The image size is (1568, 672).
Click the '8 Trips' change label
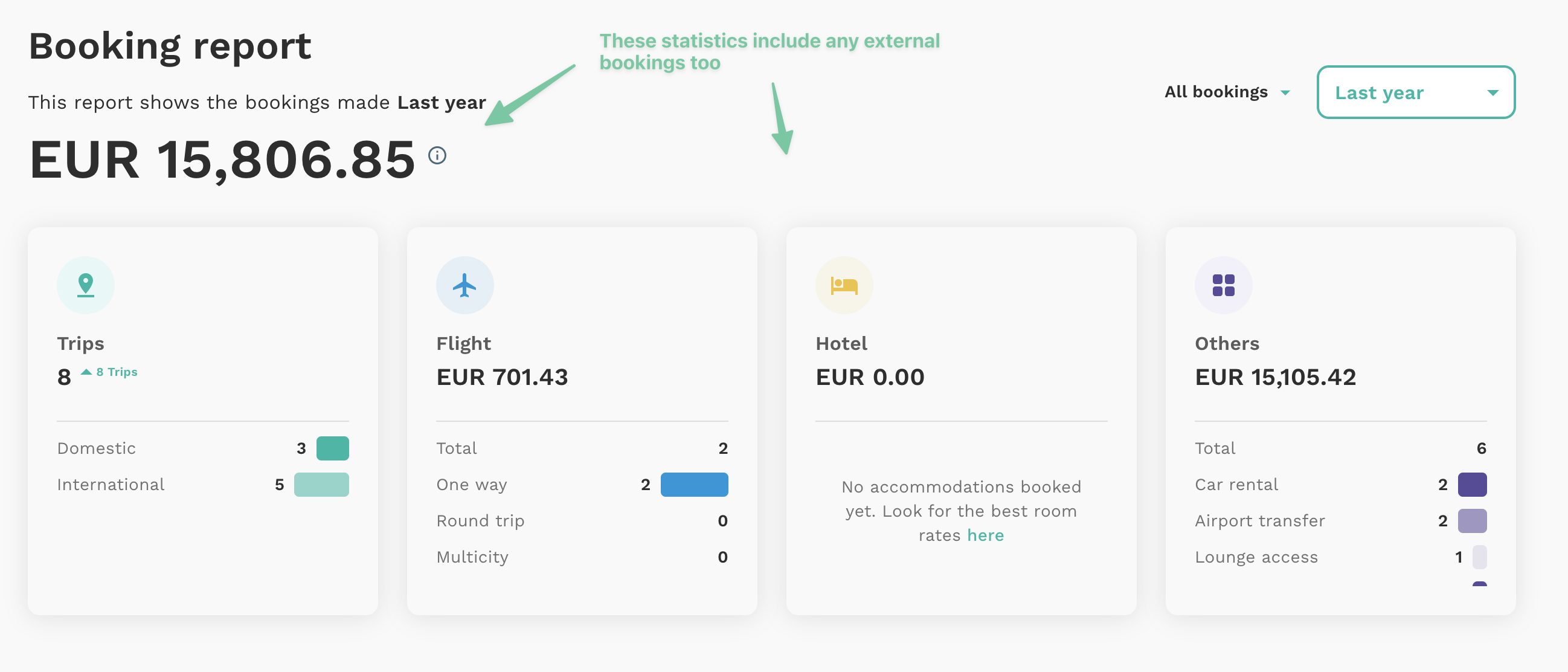(117, 372)
